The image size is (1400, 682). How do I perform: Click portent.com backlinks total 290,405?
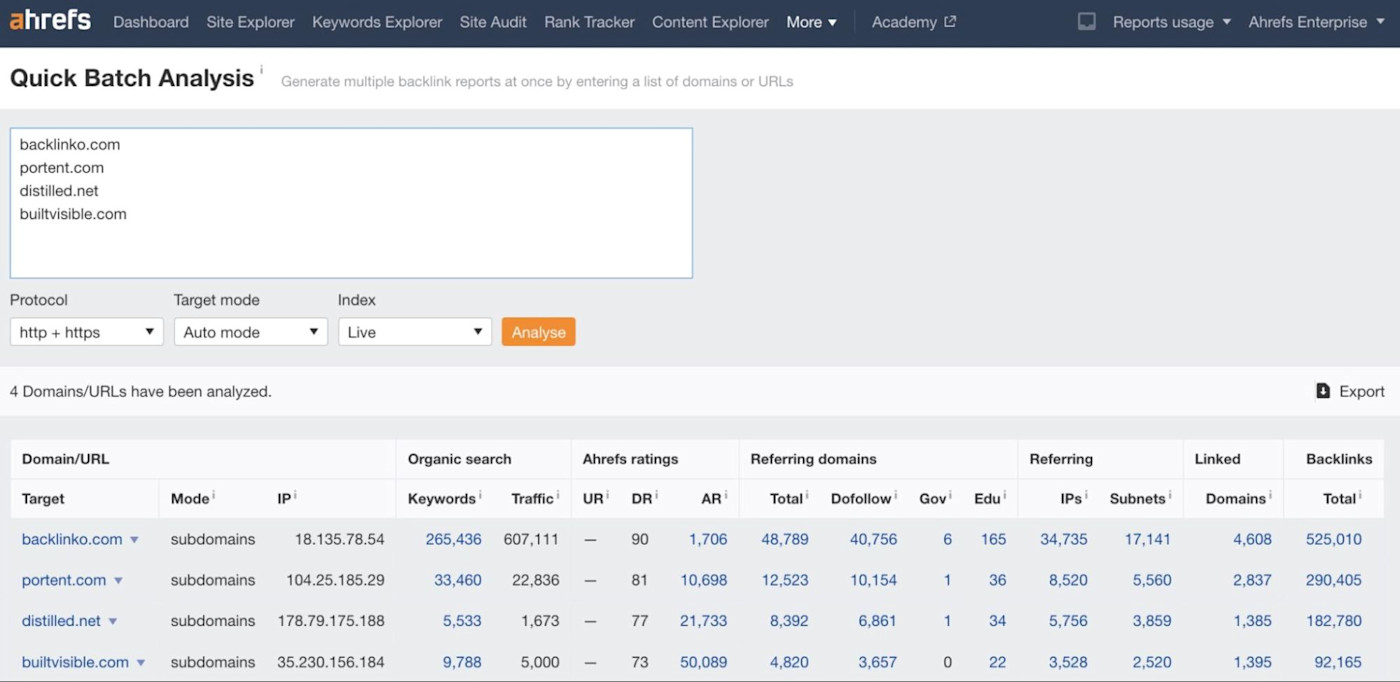coord(1334,580)
